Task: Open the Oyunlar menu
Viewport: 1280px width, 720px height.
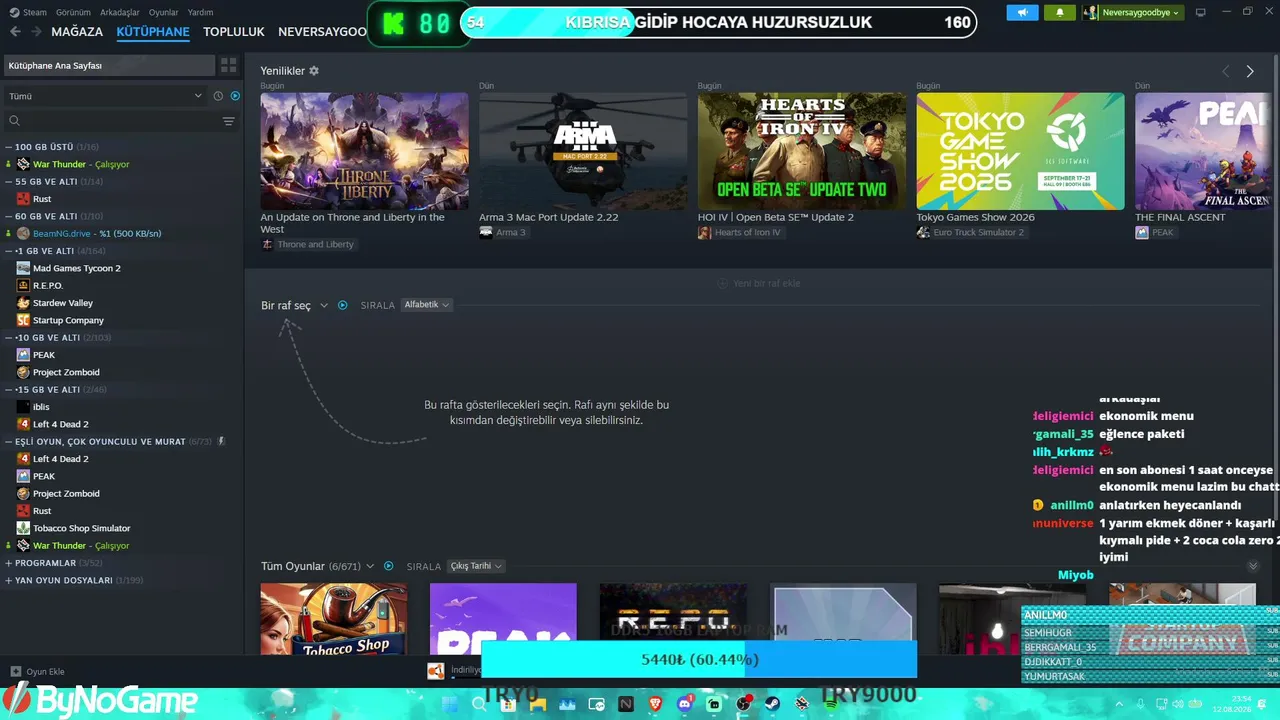Action: (164, 12)
